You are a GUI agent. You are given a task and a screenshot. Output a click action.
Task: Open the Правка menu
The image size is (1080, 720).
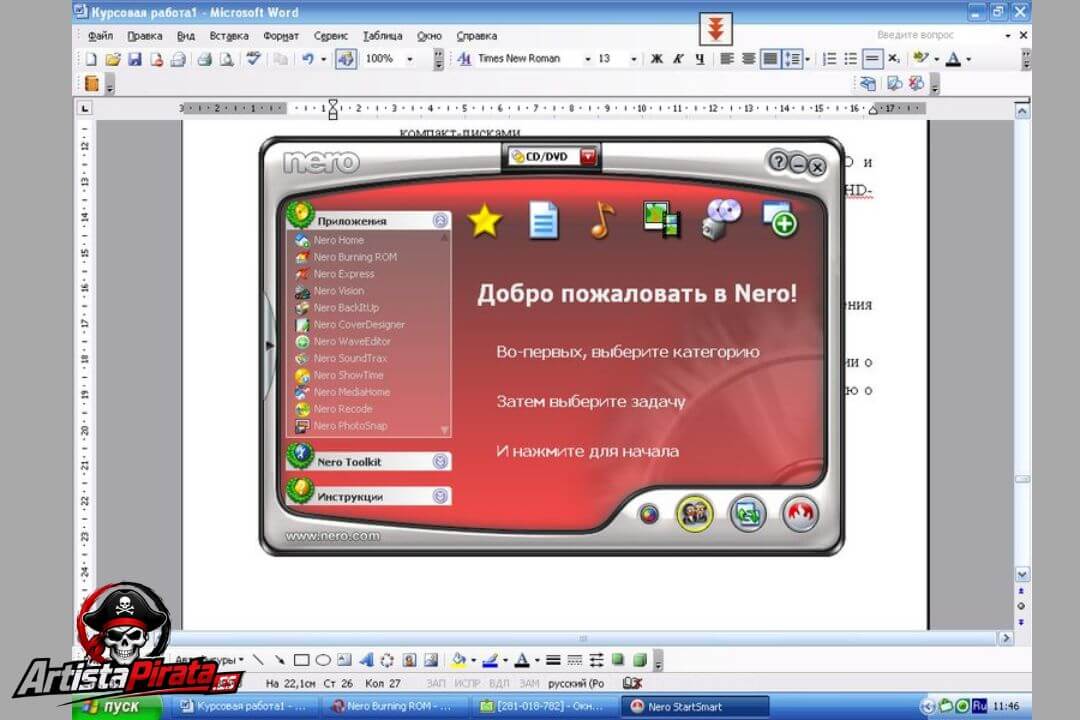[x=145, y=36]
